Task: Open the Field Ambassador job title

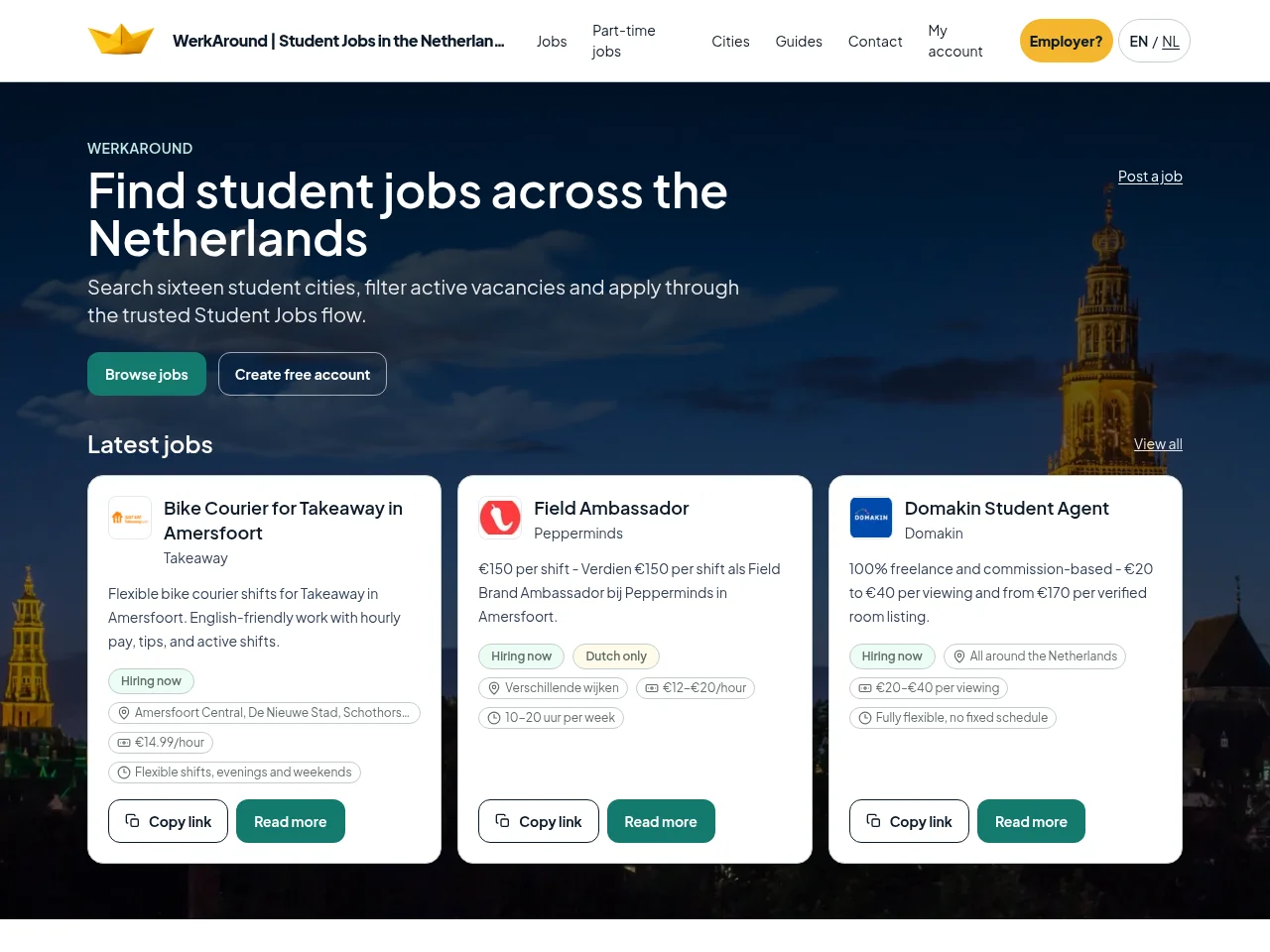Action: point(611,509)
